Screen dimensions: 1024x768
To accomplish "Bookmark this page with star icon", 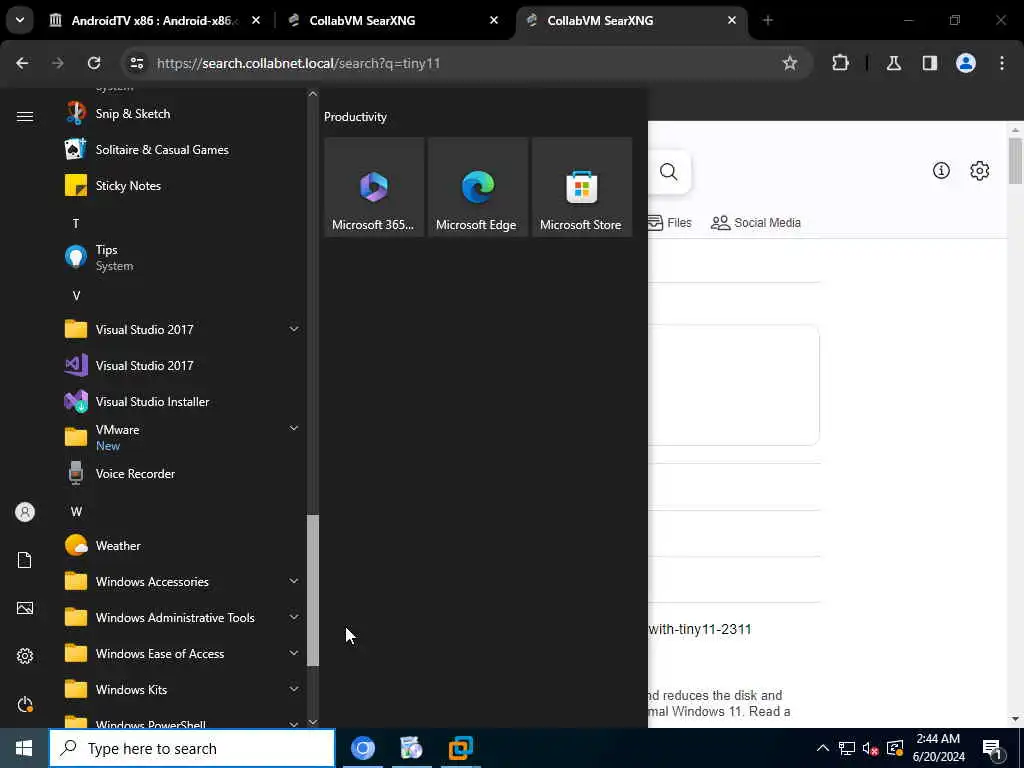I will [x=790, y=63].
